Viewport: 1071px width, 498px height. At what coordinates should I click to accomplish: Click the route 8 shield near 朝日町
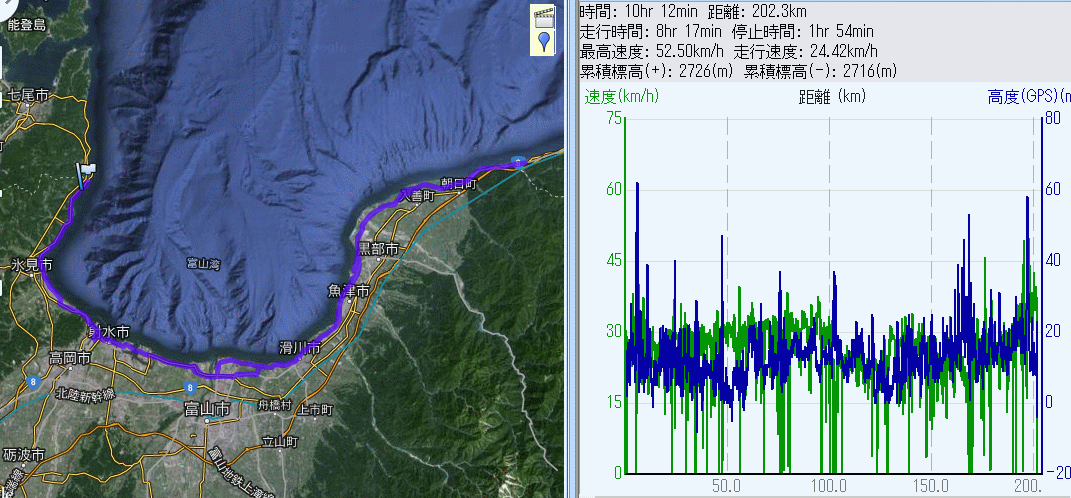click(x=517, y=160)
